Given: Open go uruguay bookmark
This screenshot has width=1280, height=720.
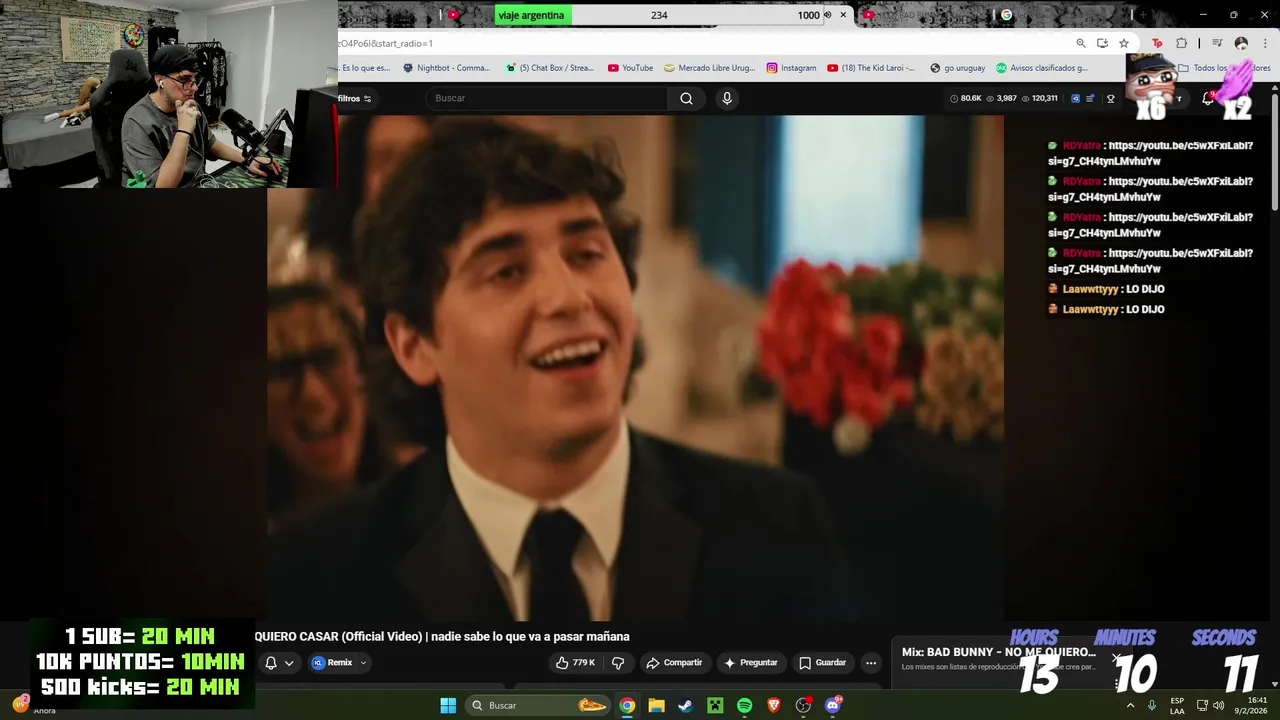Looking at the screenshot, I should (x=957, y=68).
